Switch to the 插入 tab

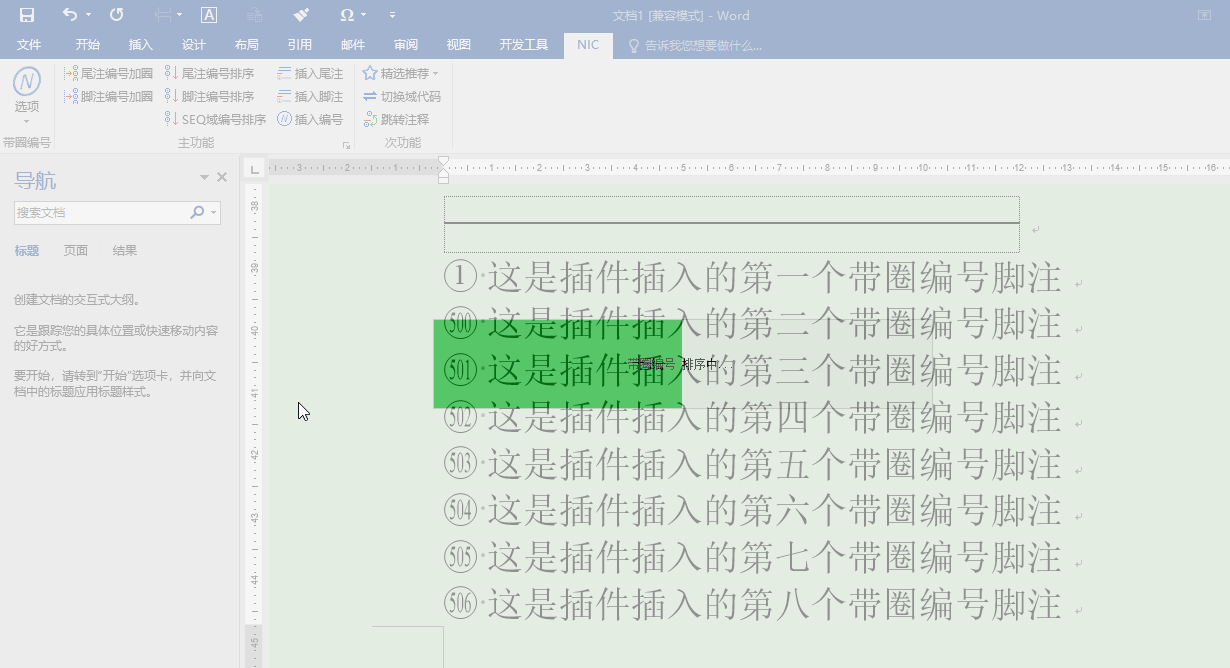click(x=141, y=45)
